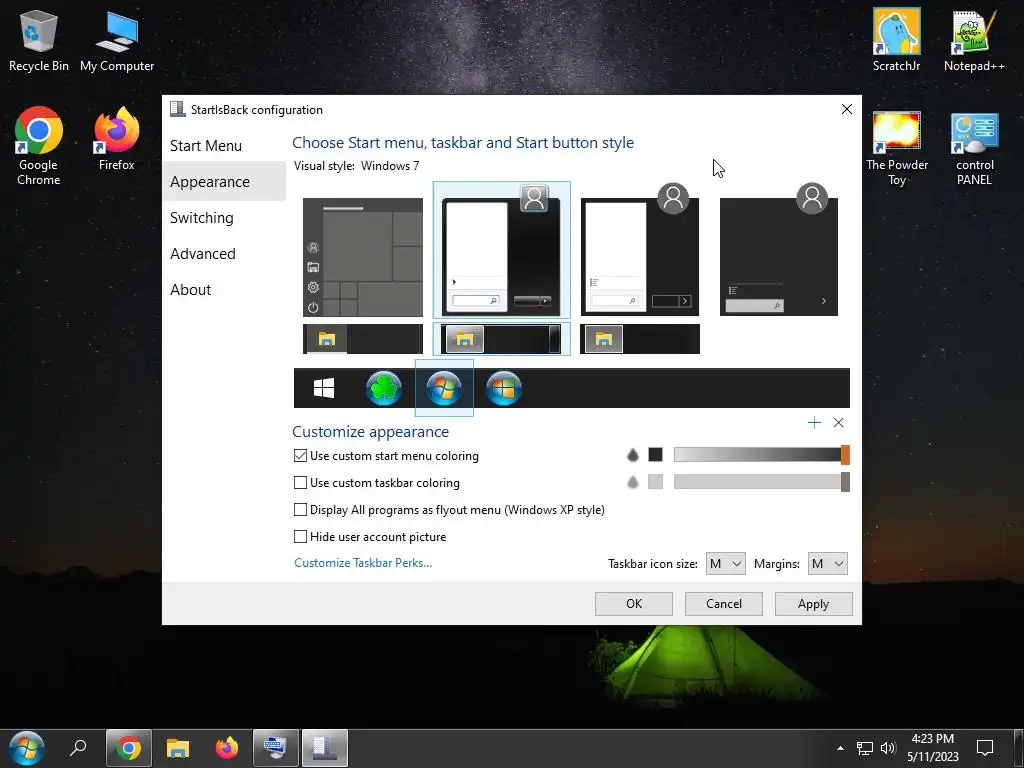
Task: Open the taskbar search magnifier
Action: 78,748
